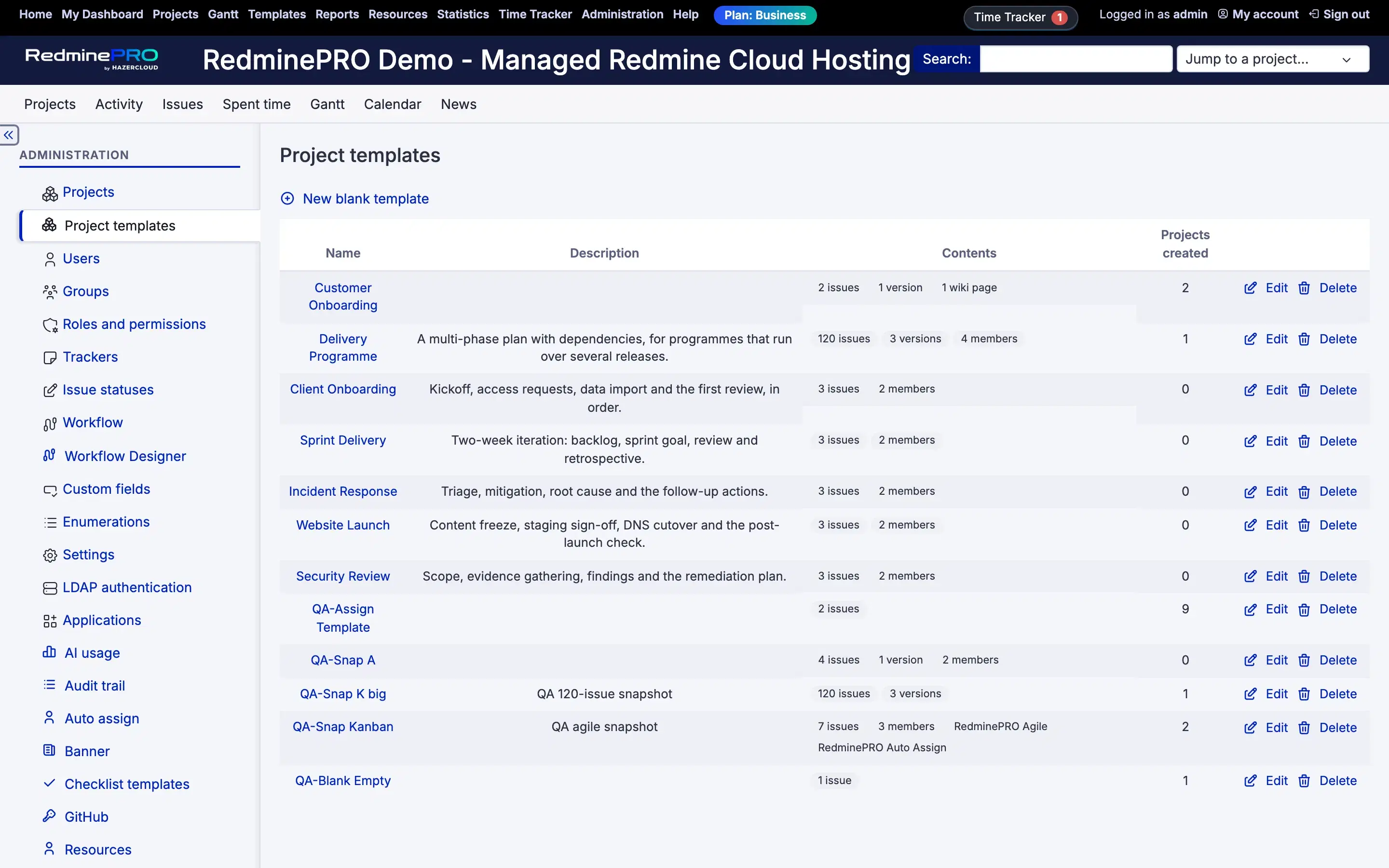Open the QA-Snap K big template
The width and height of the screenshot is (1389, 868).
tap(342, 694)
